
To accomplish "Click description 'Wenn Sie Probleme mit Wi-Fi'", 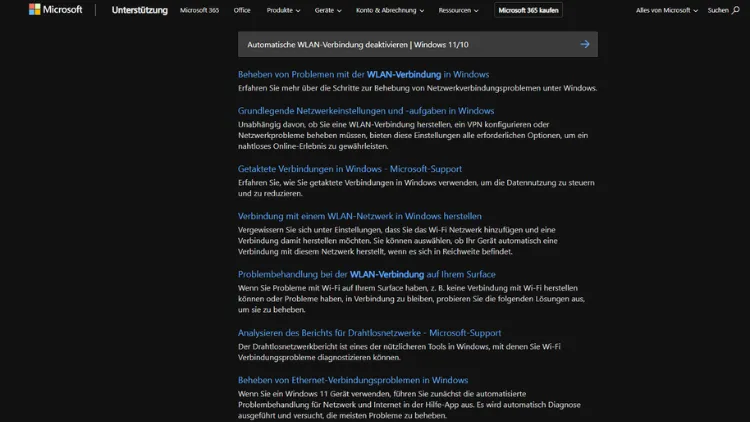I will (411, 299).
